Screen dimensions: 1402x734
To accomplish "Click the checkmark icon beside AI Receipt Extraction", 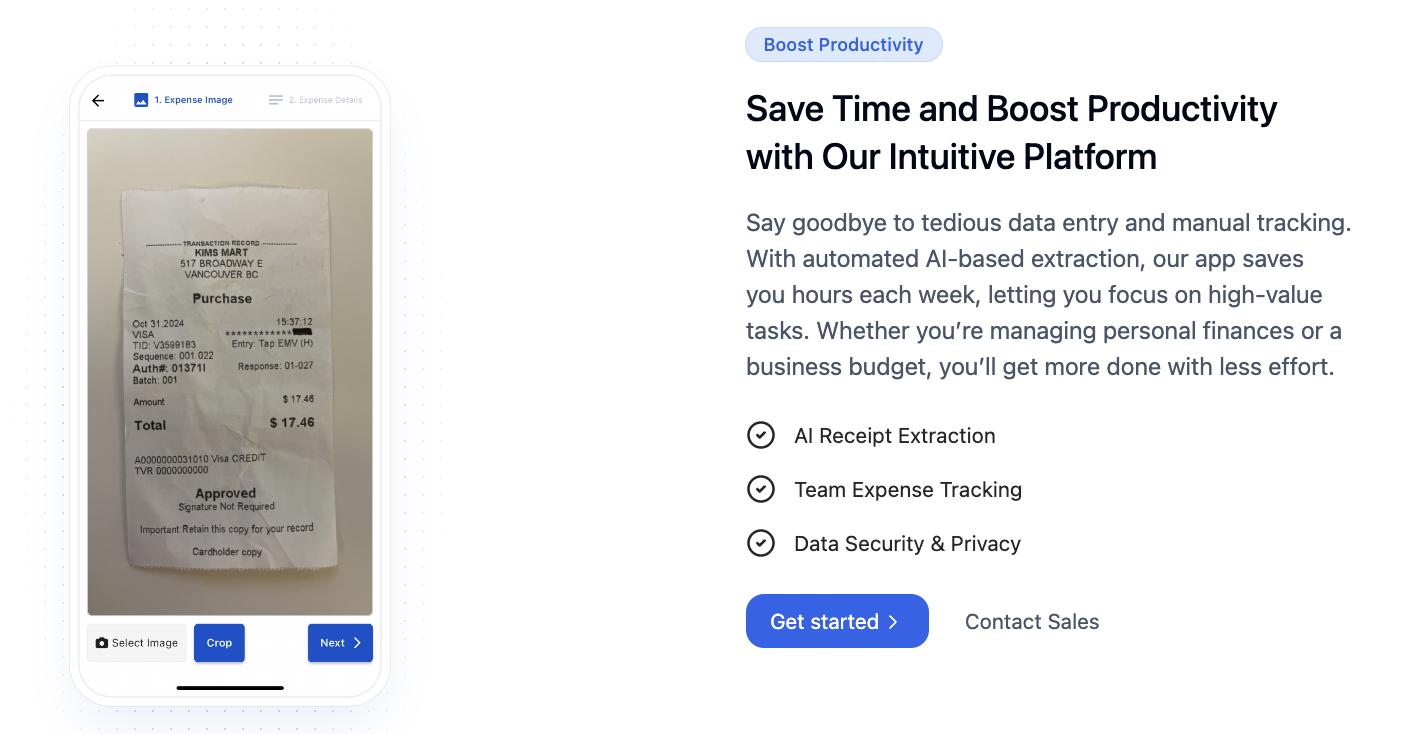I will pos(761,435).
